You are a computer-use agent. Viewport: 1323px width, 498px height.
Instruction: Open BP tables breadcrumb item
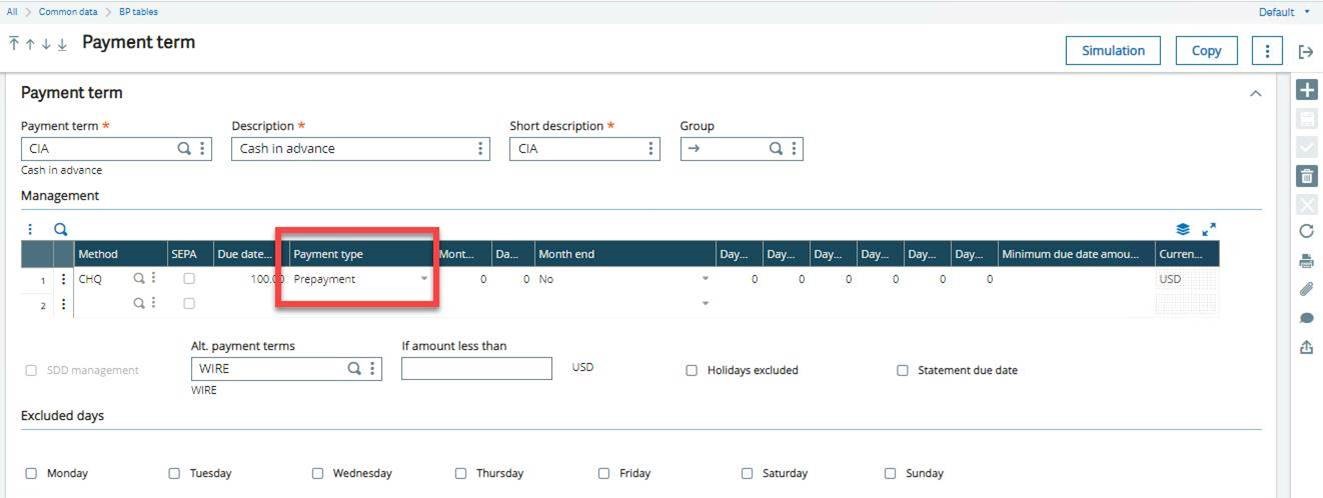(137, 12)
